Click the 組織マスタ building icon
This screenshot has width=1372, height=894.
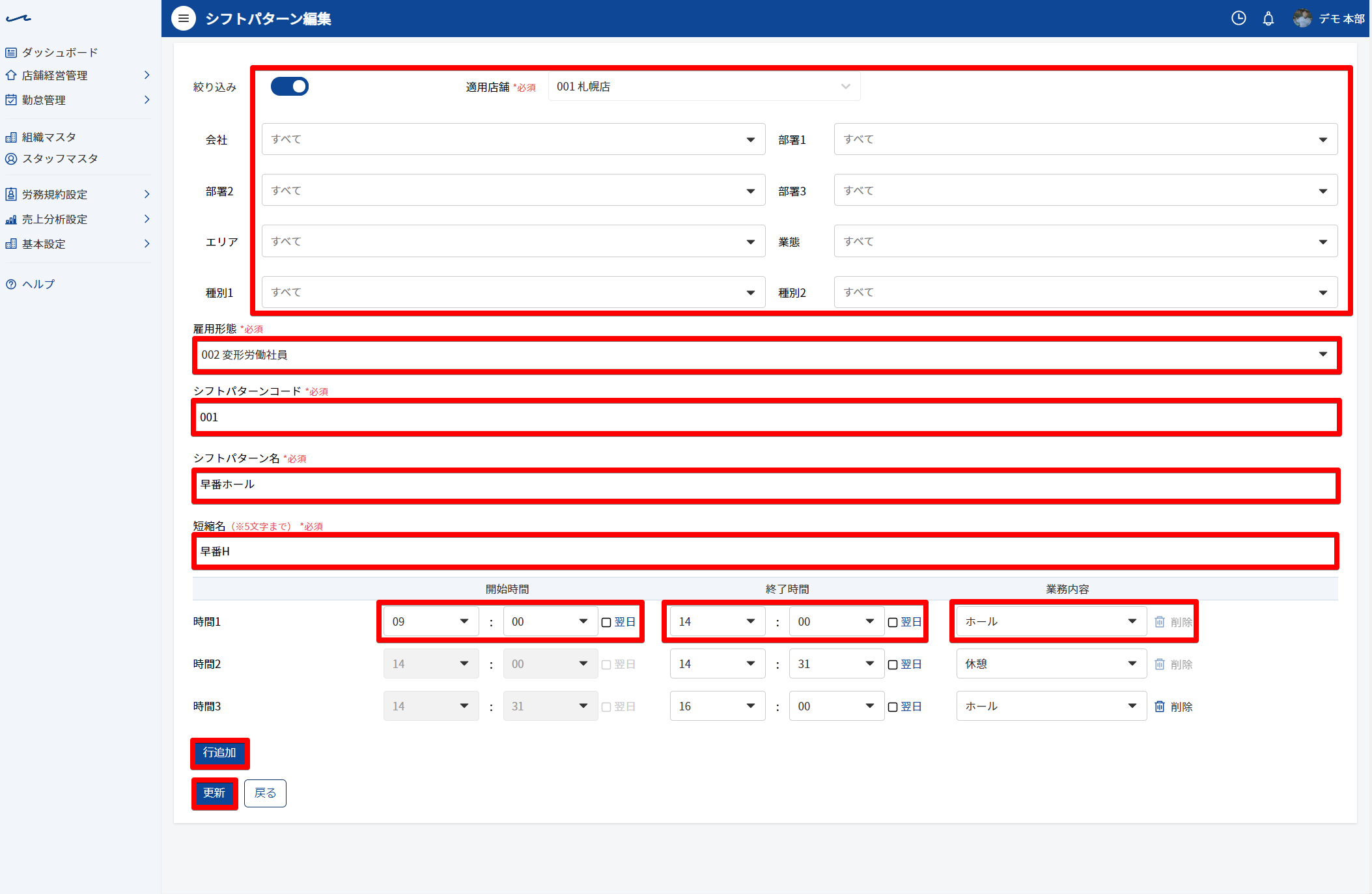click(11, 137)
